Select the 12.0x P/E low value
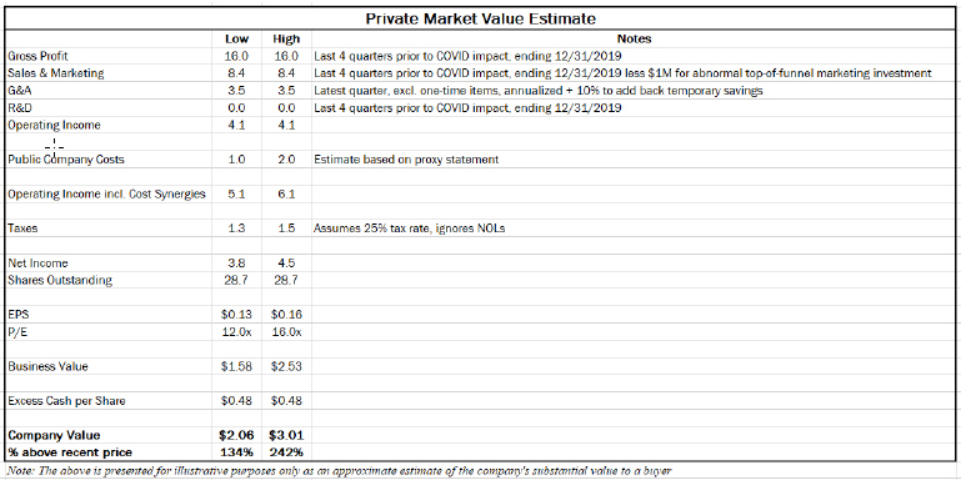Viewport: 962px width, 485px height. [x=235, y=332]
